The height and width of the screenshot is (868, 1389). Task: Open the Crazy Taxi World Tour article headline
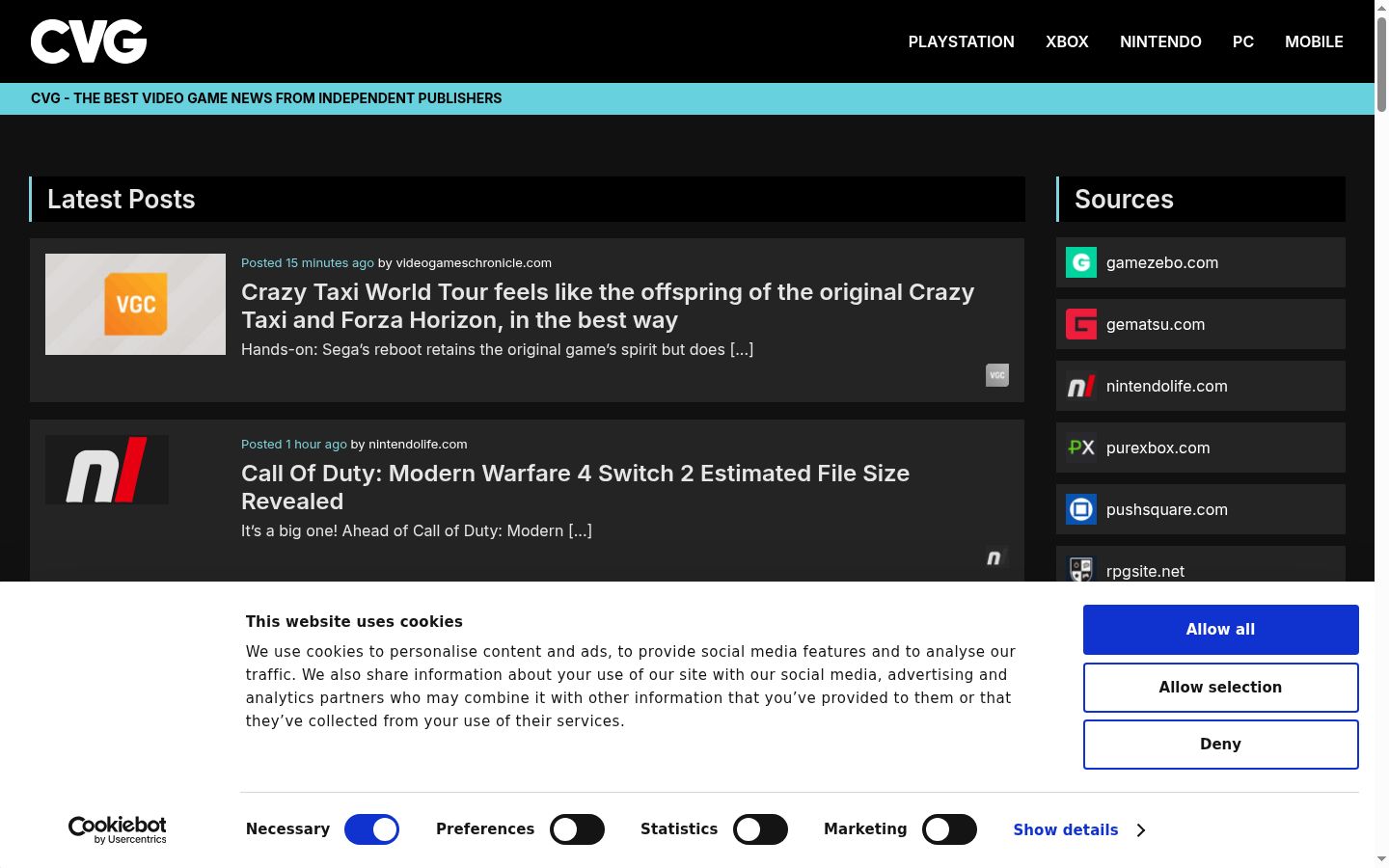click(x=608, y=306)
